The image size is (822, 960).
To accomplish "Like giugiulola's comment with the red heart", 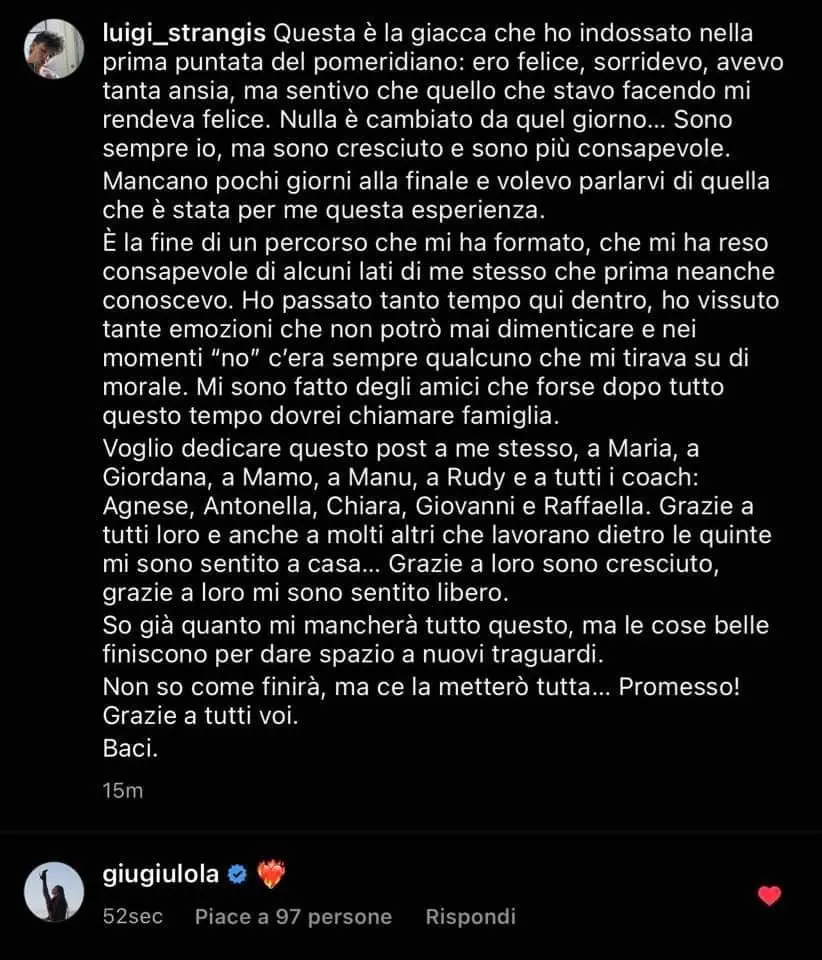I will point(769,896).
